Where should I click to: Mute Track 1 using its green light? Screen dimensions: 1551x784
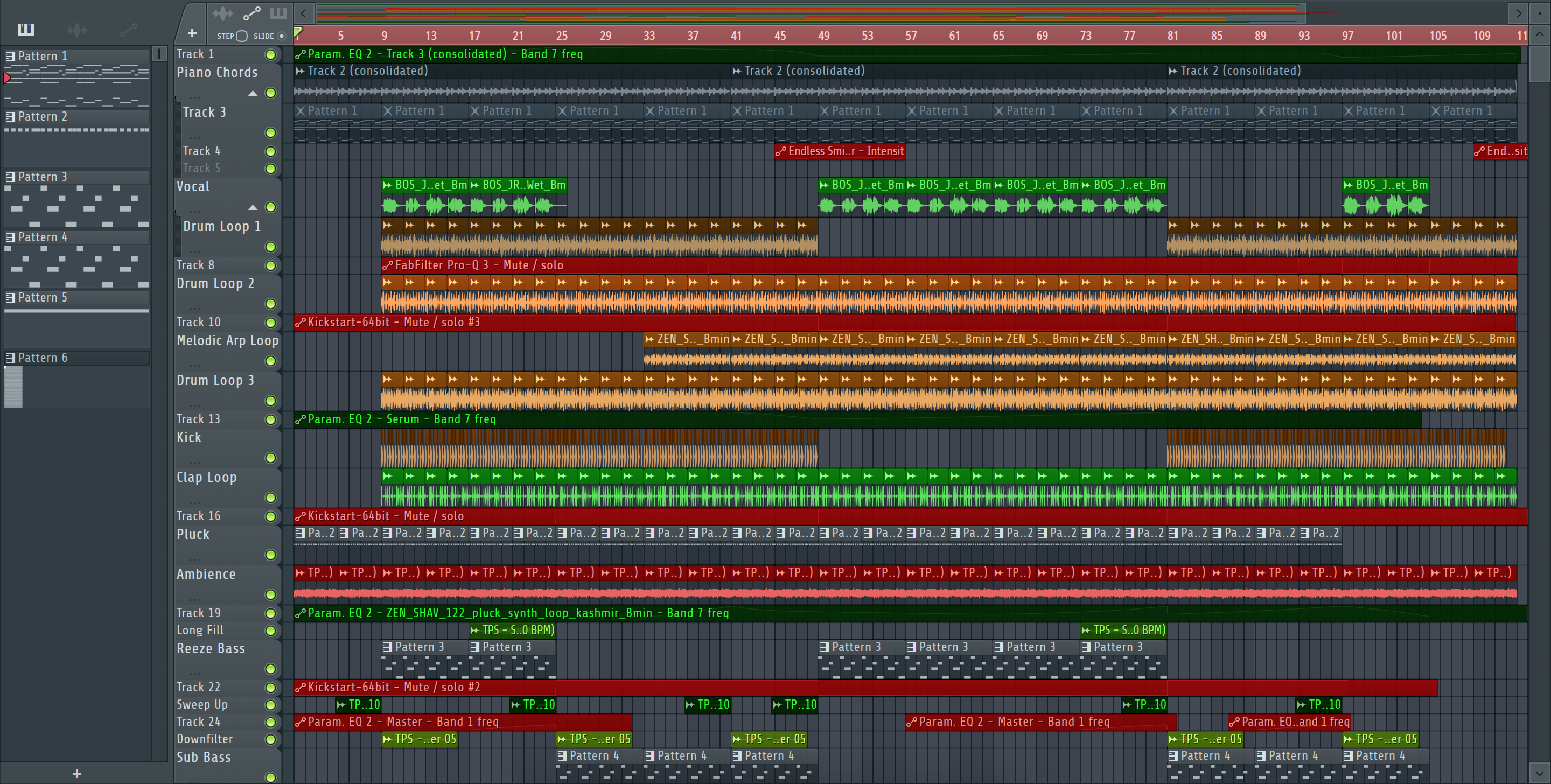(271, 55)
